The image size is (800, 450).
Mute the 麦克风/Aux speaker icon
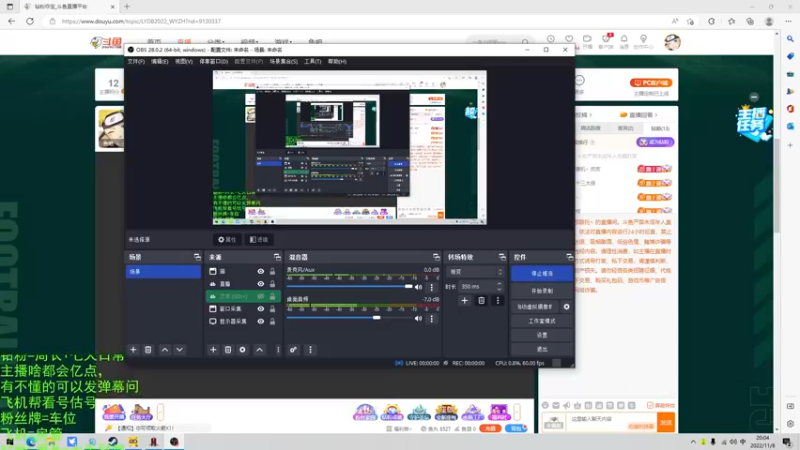click(418, 287)
